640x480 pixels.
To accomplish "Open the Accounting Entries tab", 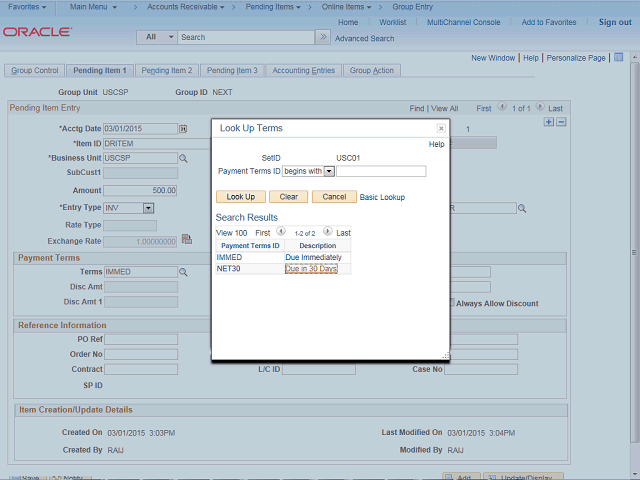I will (304, 71).
